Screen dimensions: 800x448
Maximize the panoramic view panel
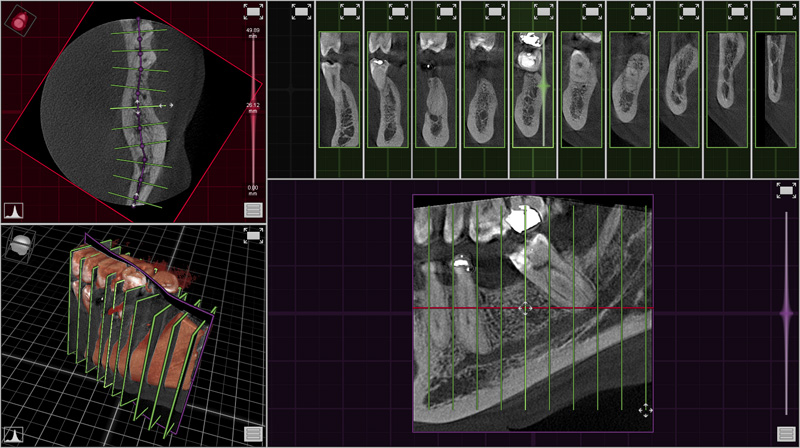coord(786,191)
